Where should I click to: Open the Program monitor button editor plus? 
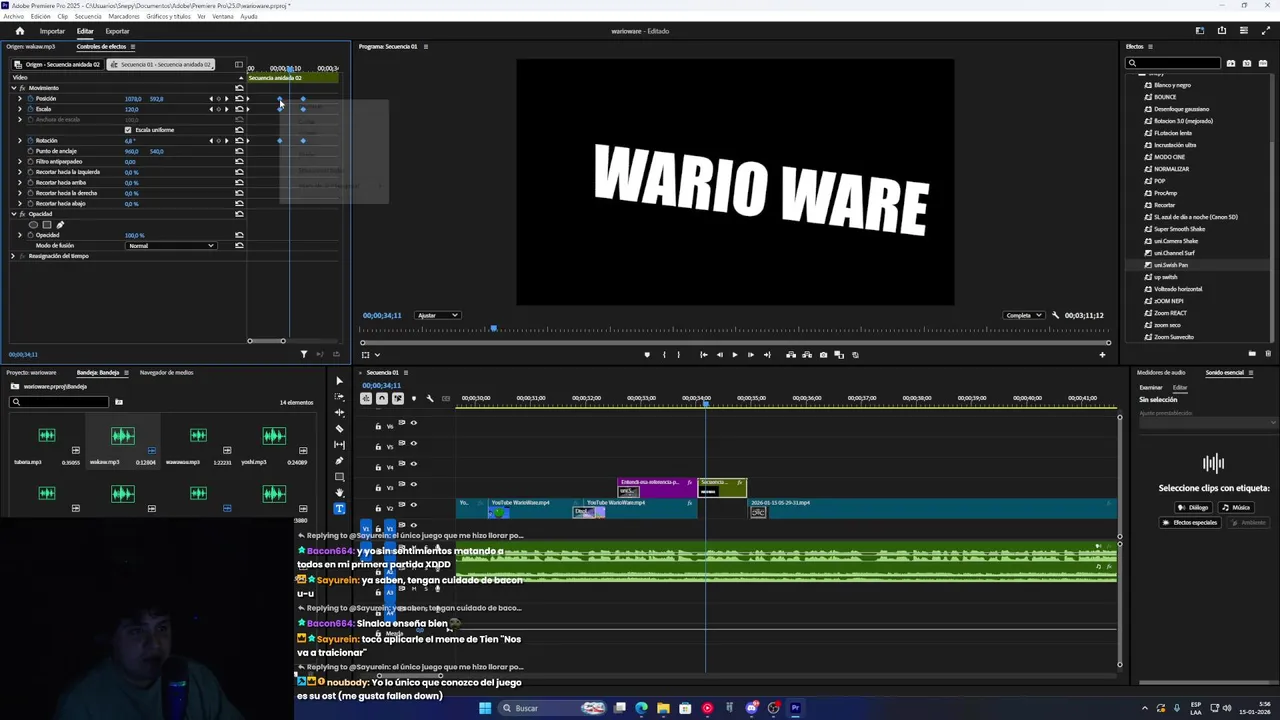pyautogui.click(x=1103, y=355)
